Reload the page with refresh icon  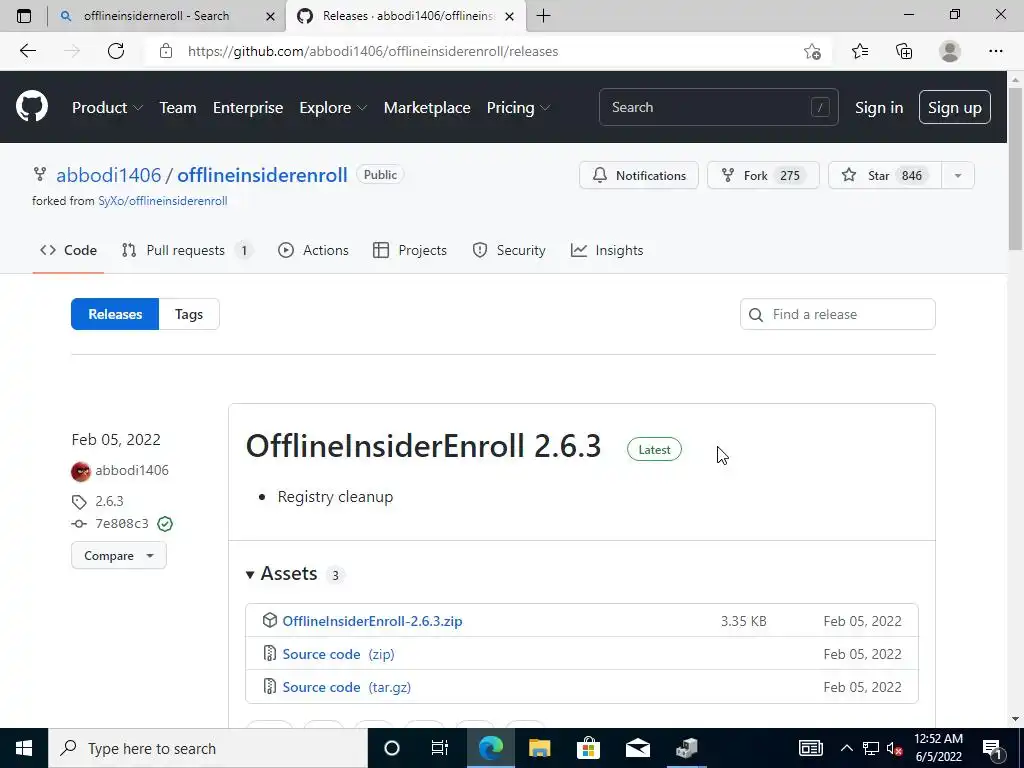(x=116, y=51)
